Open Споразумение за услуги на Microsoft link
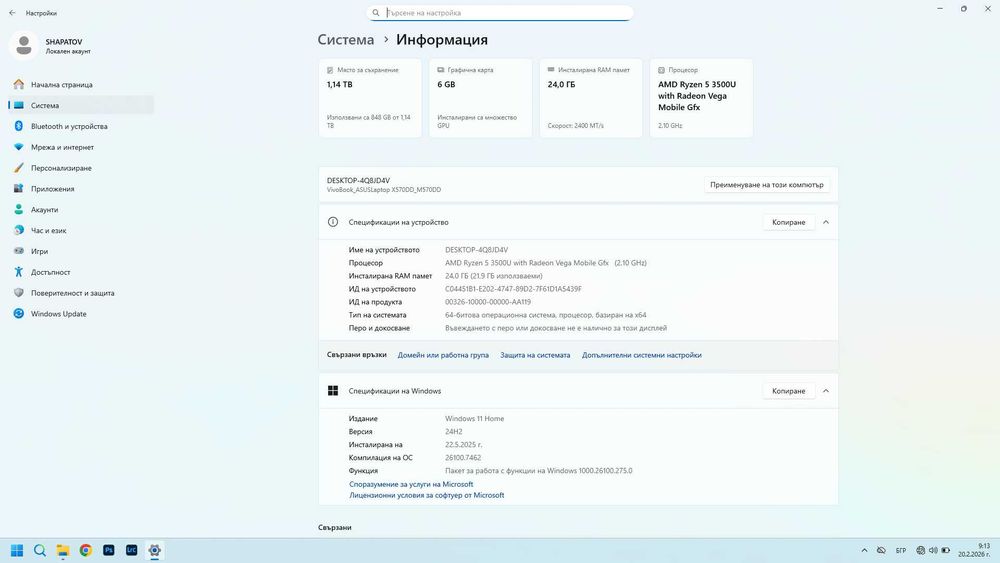This screenshot has height=563, width=1000. (x=411, y=484)
